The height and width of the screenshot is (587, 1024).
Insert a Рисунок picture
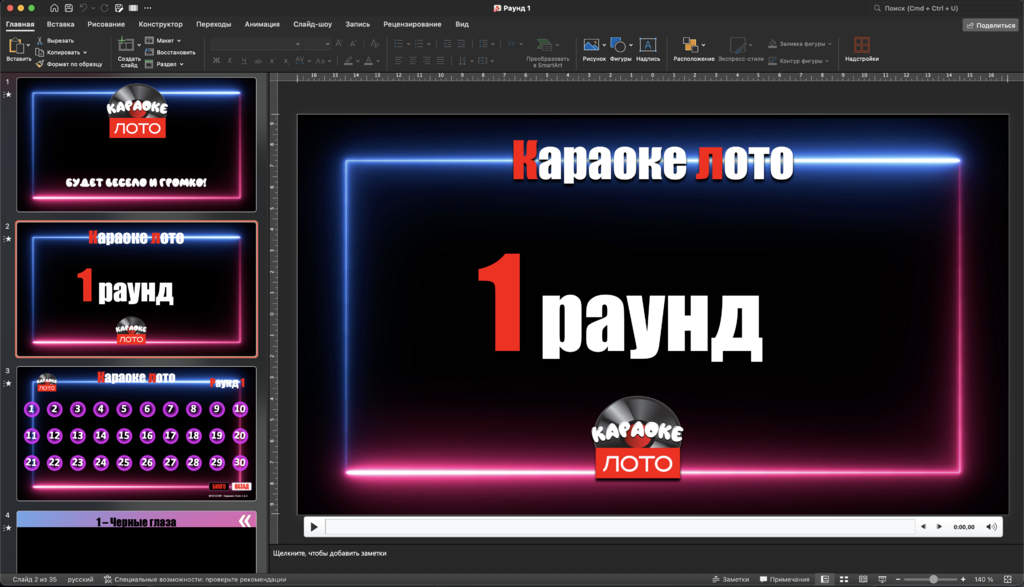coord(591,45)
